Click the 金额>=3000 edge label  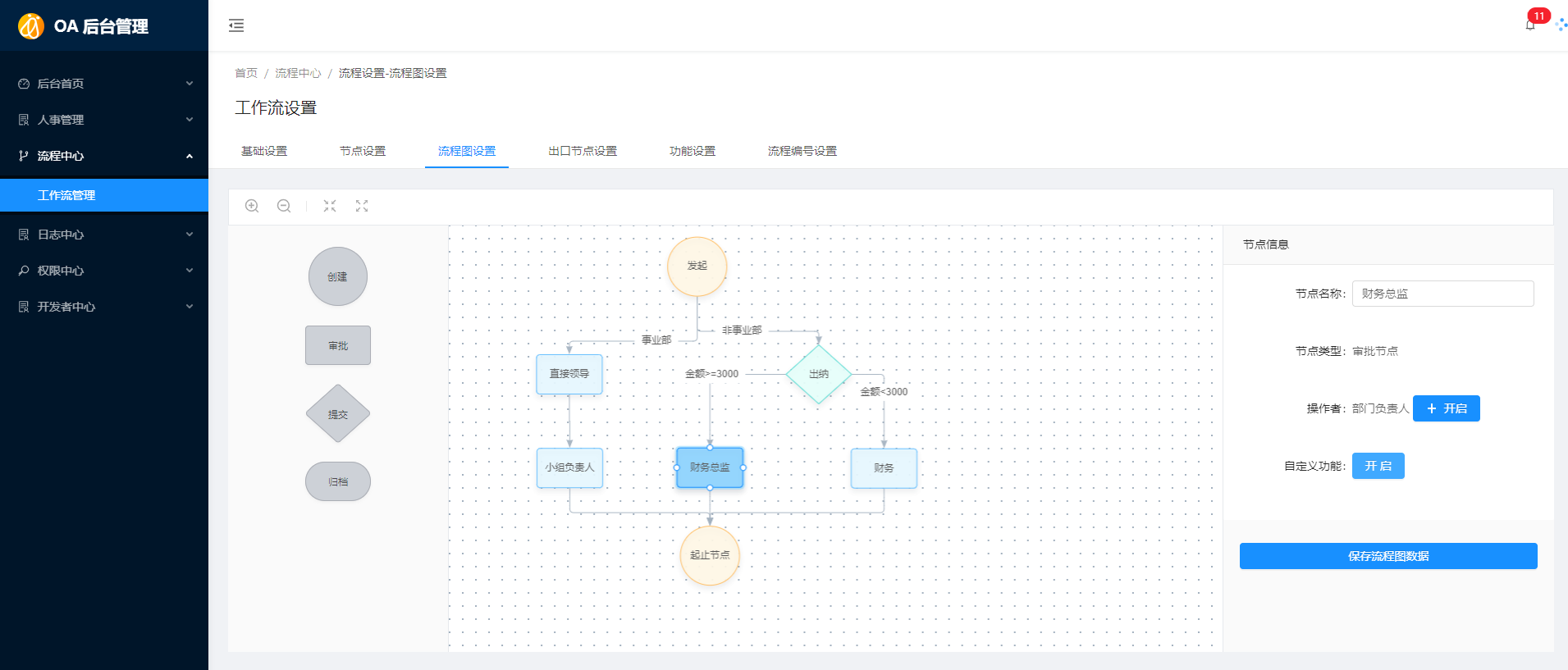coord(712,374)
